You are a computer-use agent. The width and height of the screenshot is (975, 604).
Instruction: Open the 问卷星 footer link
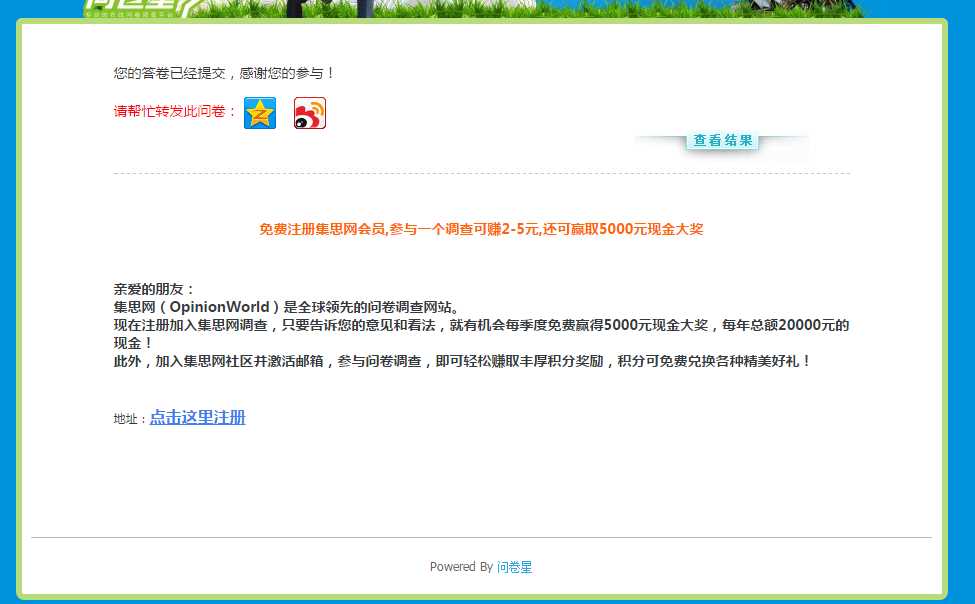point(514,567)
